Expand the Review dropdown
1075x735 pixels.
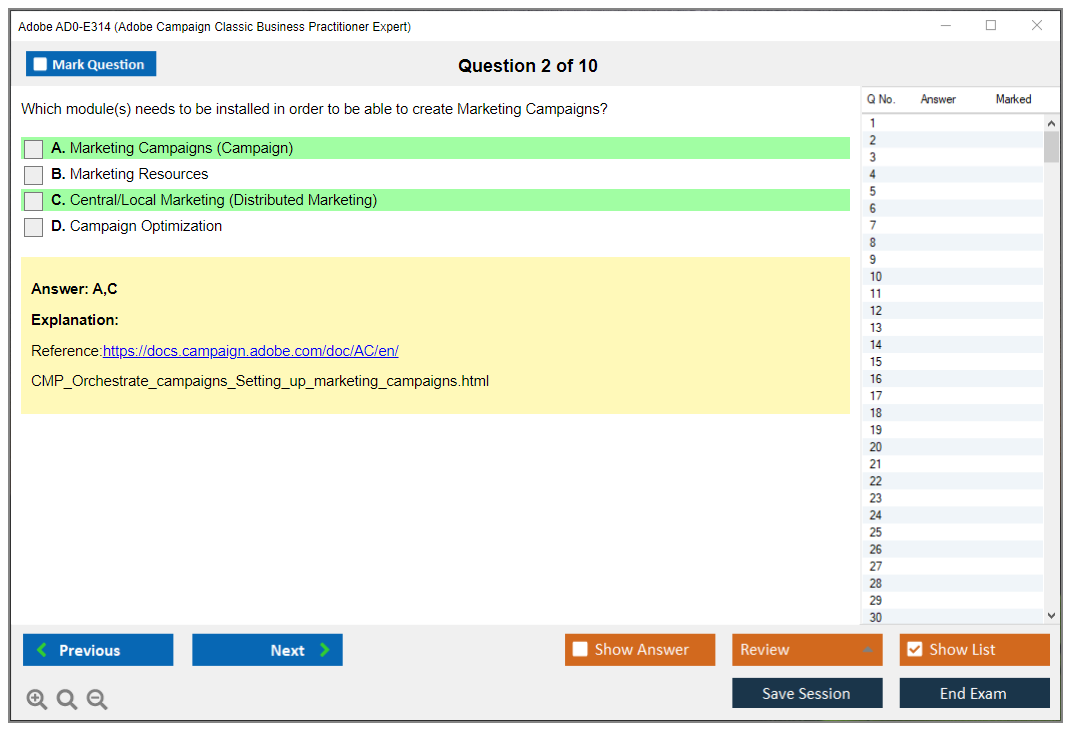(x=866, y=650)
